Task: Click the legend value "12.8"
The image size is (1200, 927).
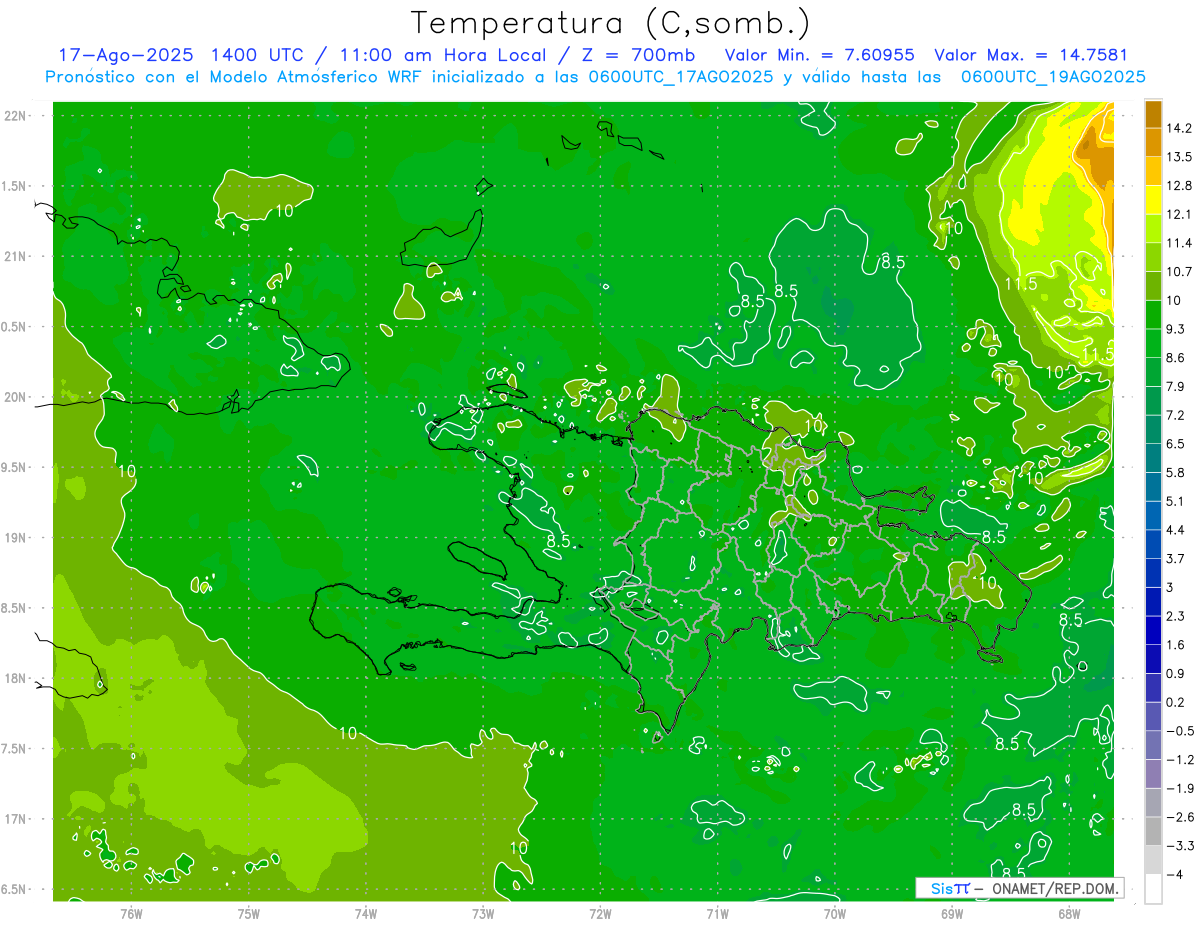Action: (x=1180, y=186)
